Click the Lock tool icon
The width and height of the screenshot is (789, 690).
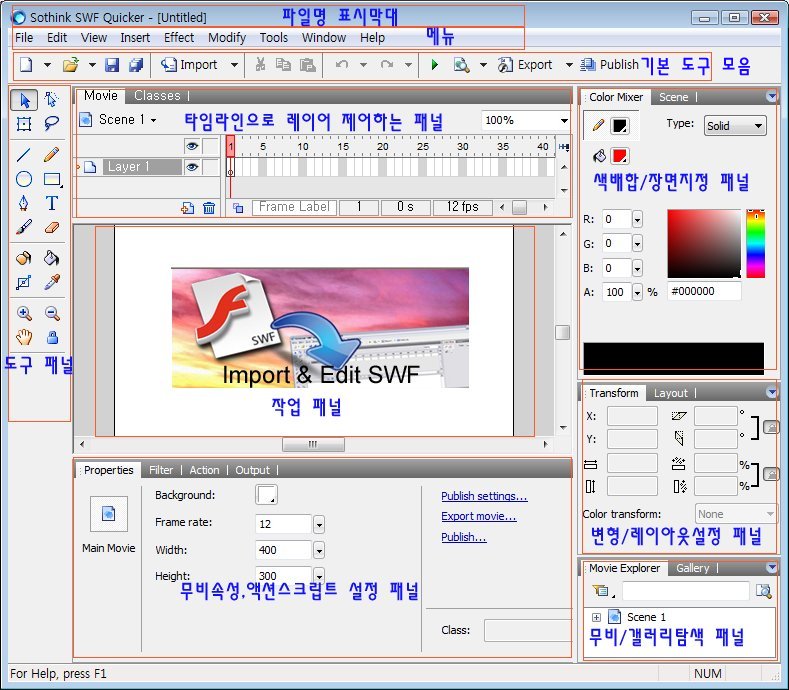[52, 337]
